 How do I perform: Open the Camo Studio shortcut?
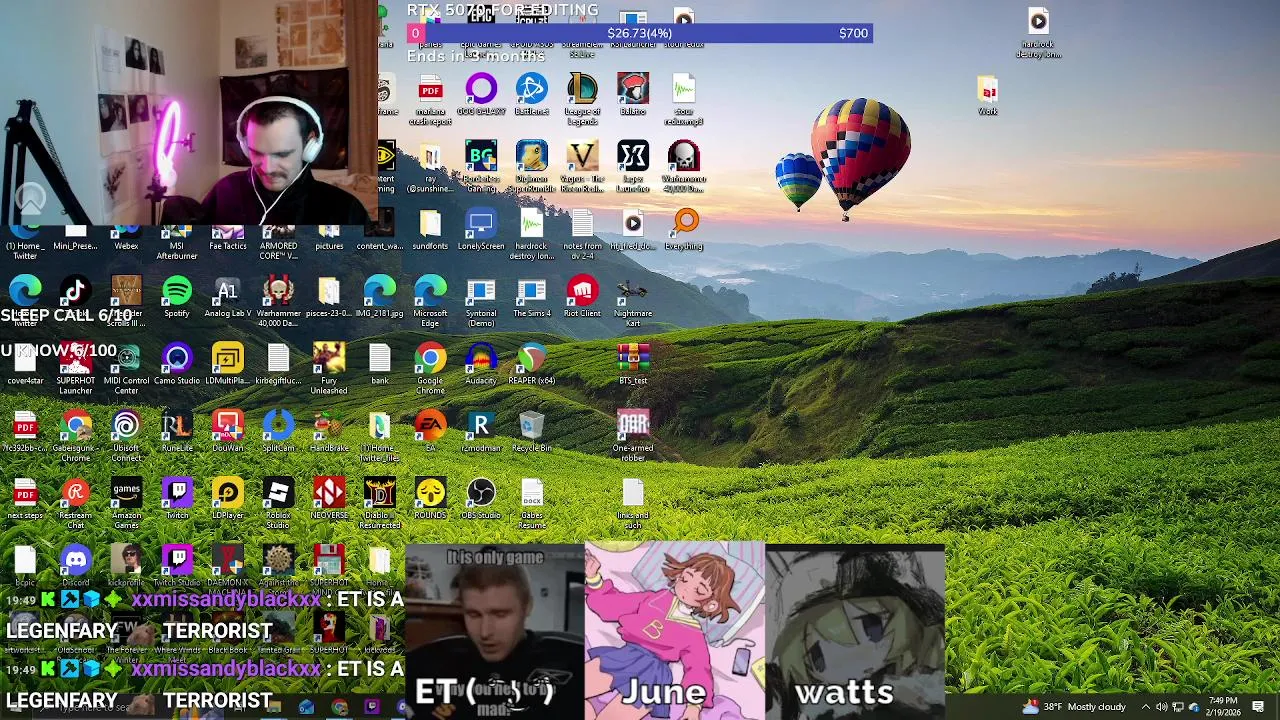click(x=177, y=365)
